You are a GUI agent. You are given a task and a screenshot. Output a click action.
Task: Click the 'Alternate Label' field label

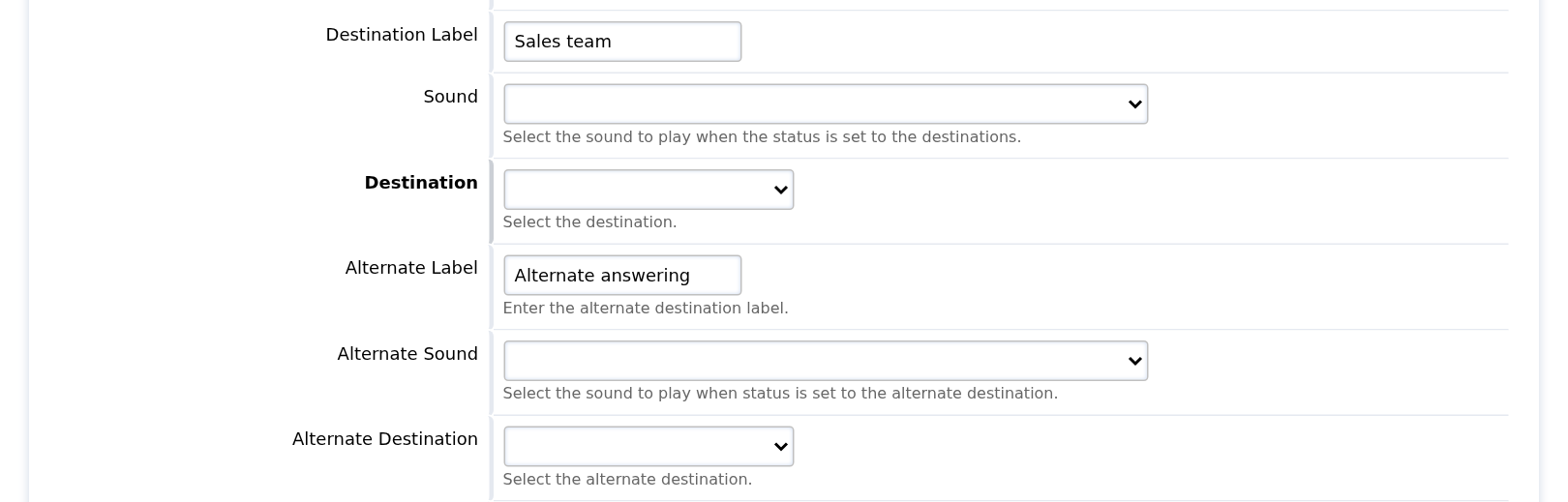[x=411, y=268]
